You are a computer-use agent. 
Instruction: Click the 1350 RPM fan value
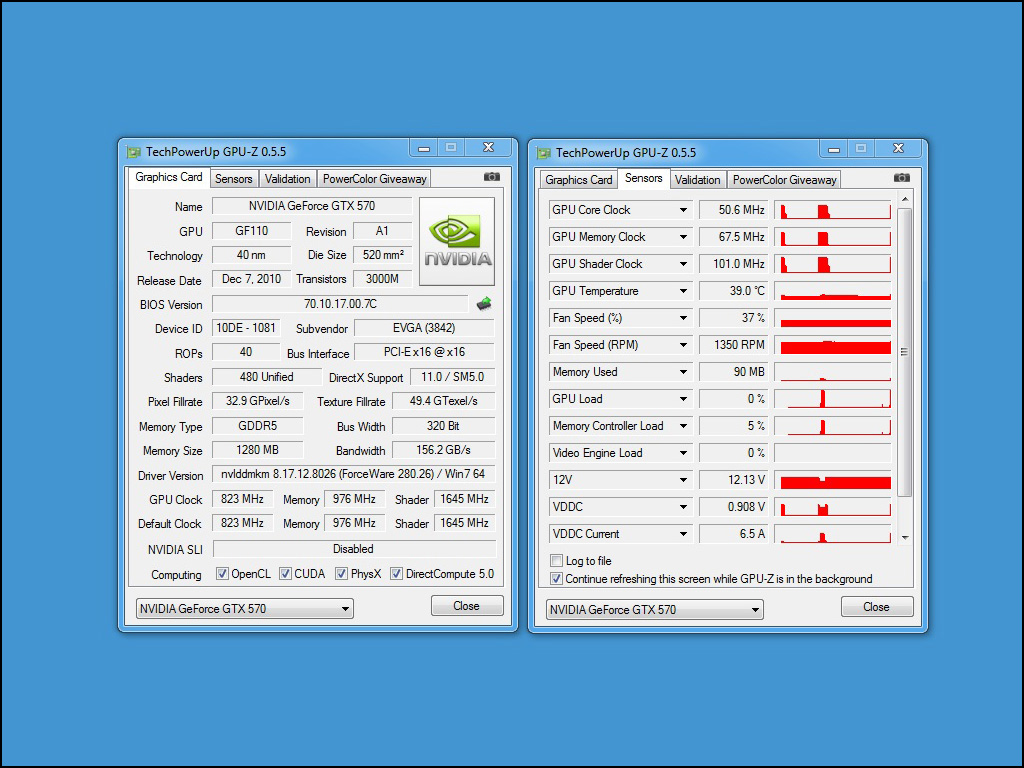point(733,345)
